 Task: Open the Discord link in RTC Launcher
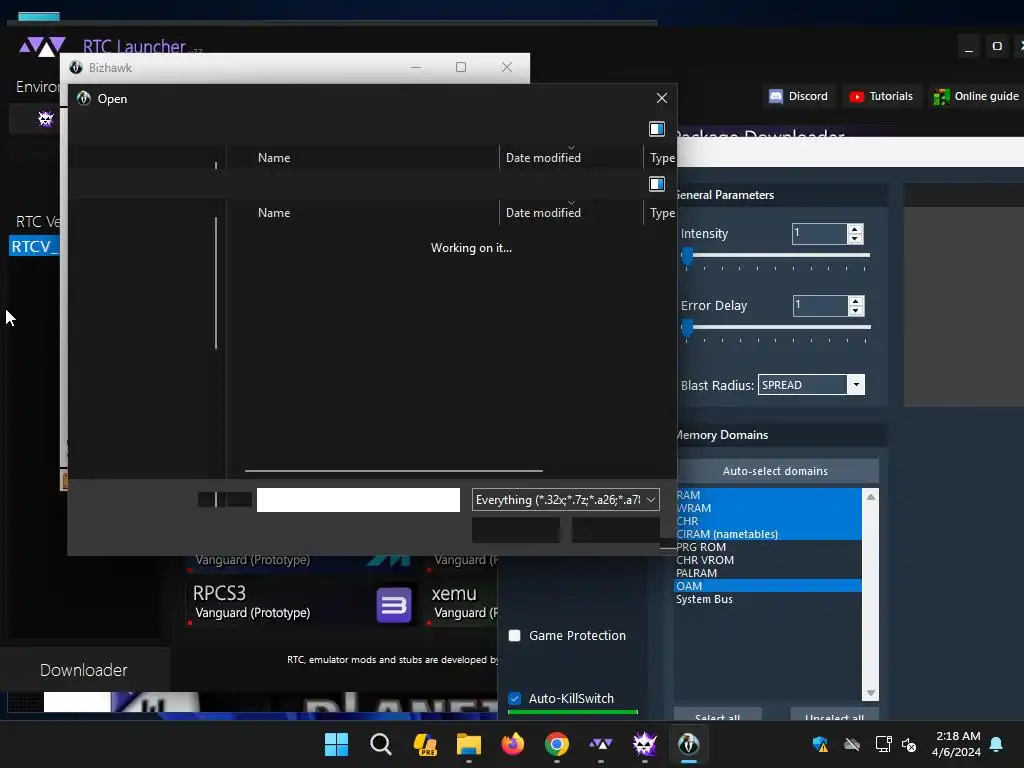(799, 96)
